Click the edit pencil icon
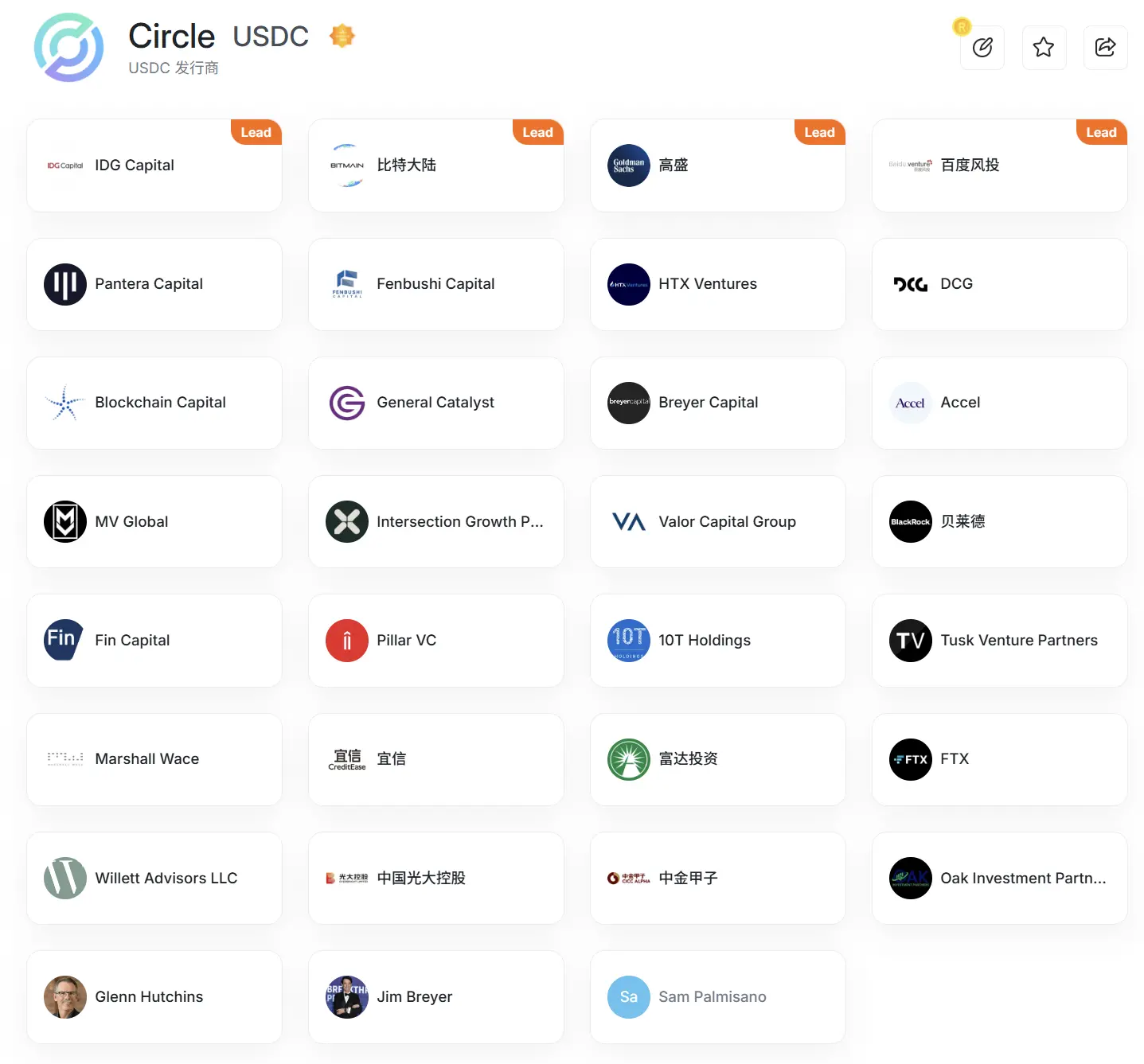 (x=982, y=48)
